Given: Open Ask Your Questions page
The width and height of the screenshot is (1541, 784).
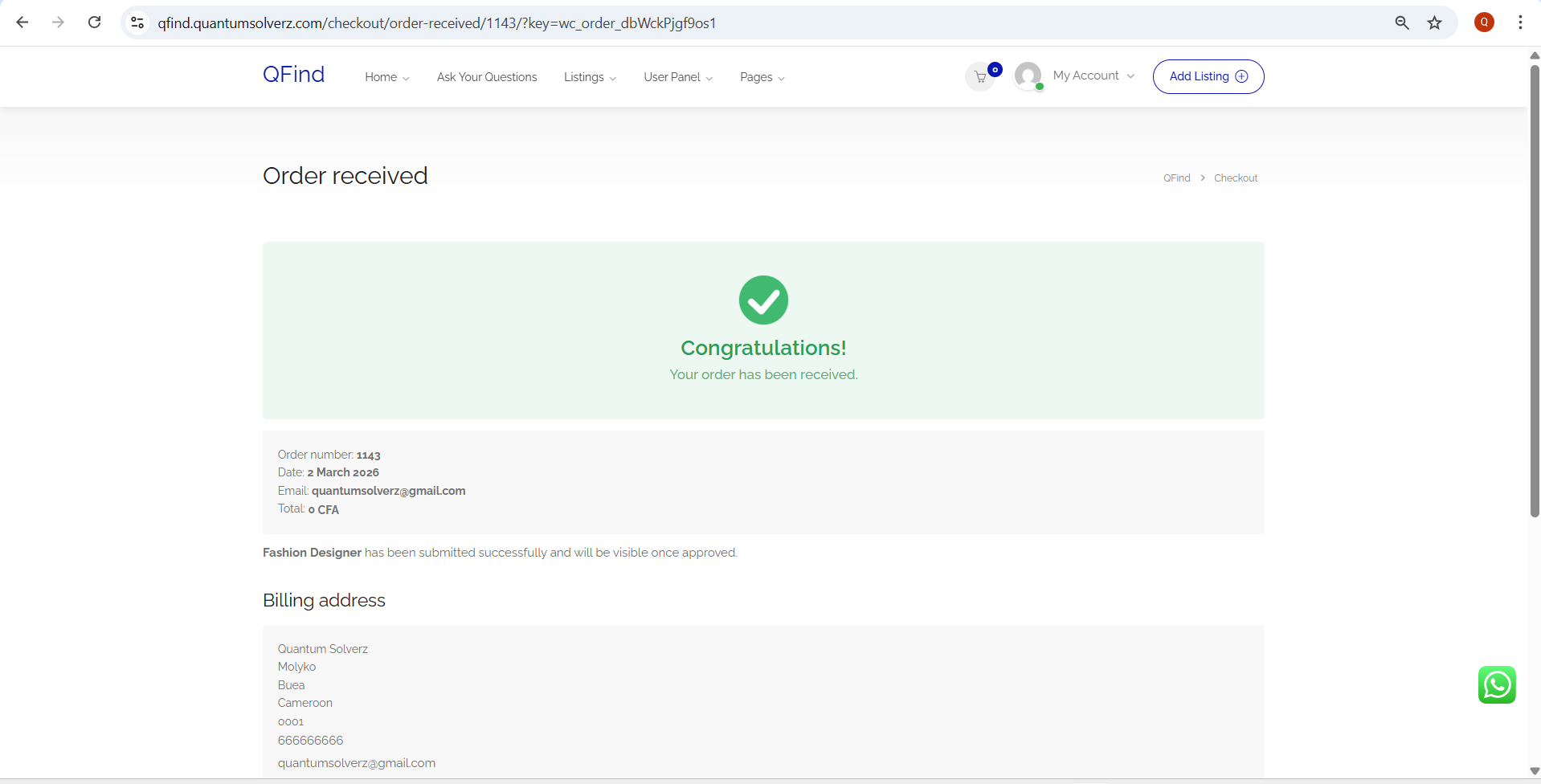Looking at the screenshot, I should coord(487,77).
